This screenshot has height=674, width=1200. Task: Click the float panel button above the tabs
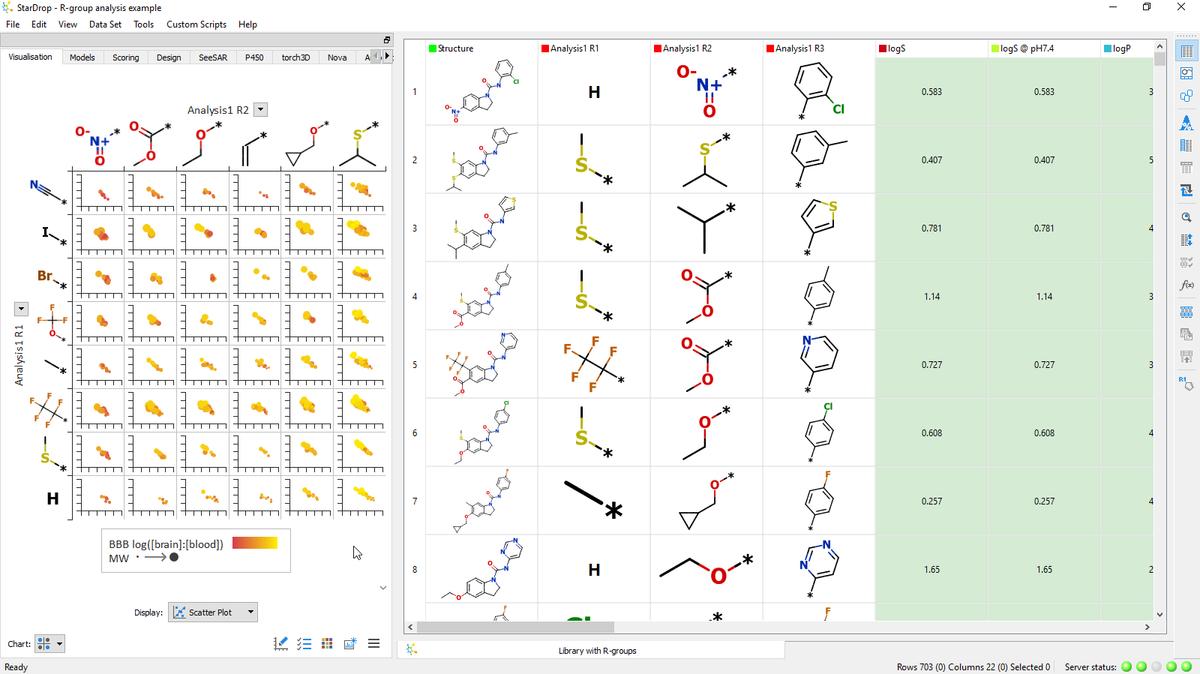pyautogui.click(x=386, y=38)
